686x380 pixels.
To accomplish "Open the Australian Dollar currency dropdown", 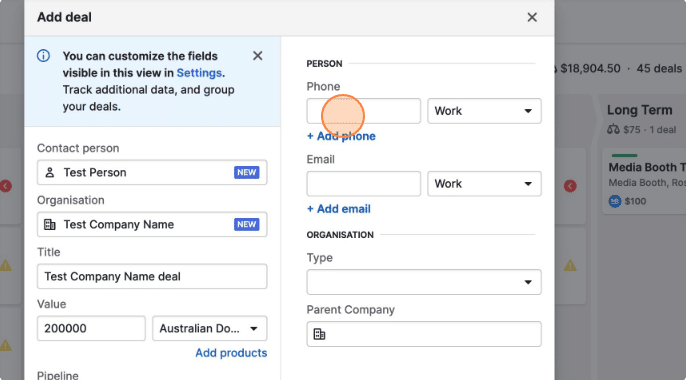I will pyautogui.click(x=210, y=328).
